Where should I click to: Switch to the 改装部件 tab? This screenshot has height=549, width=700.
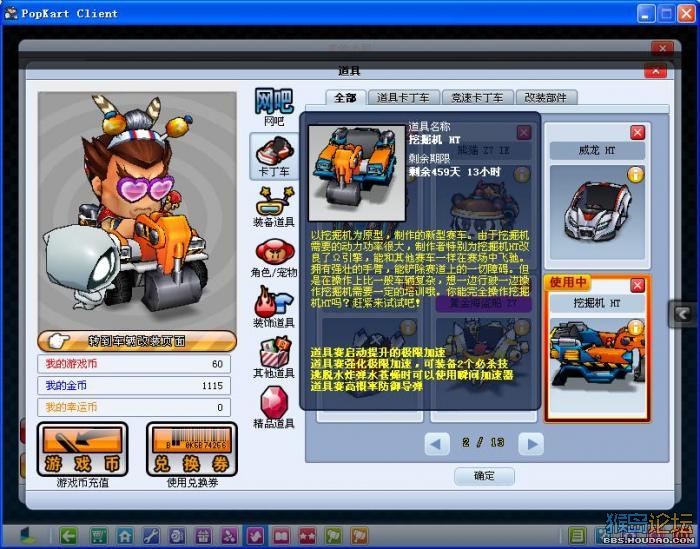click(546, 97)
